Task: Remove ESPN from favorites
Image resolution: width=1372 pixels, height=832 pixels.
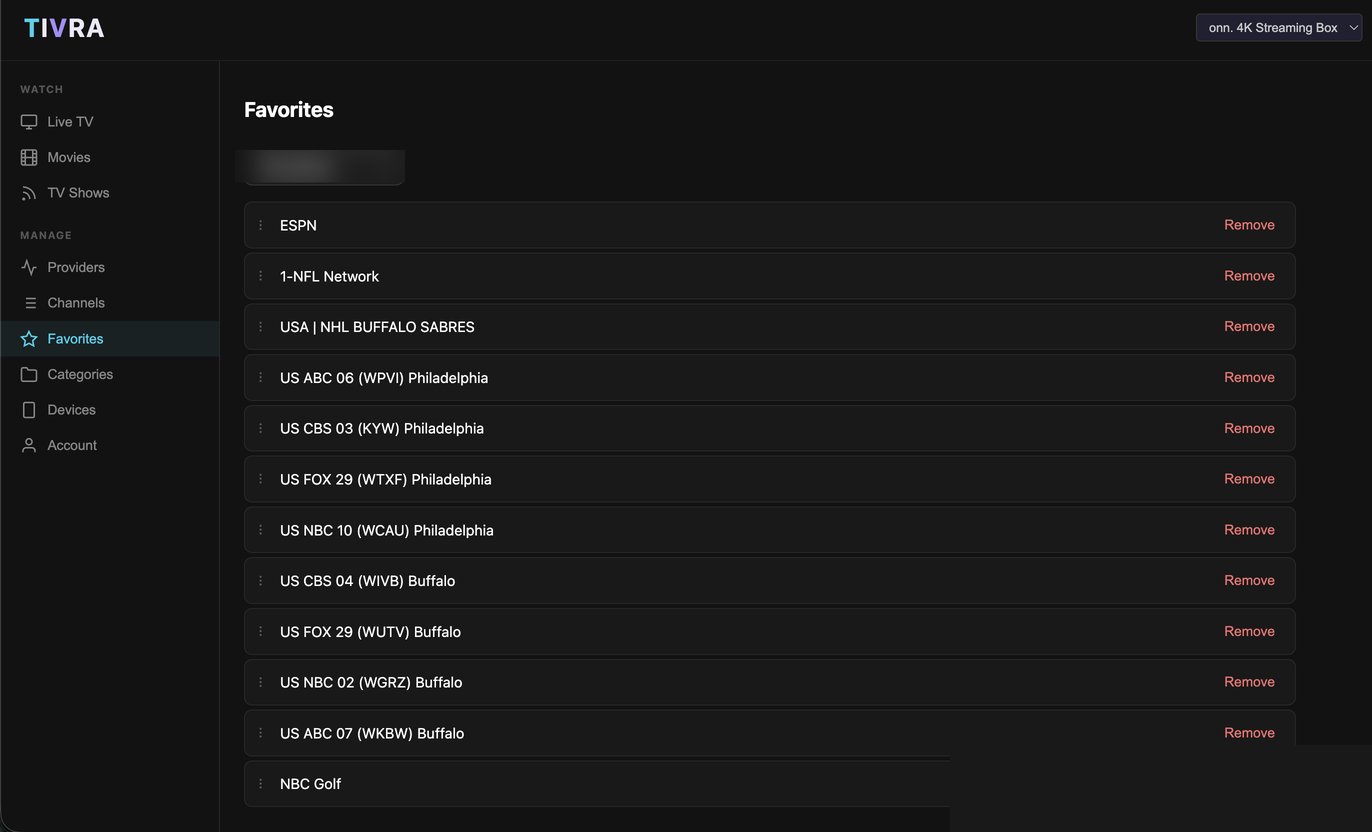Action: [1249, 225]
